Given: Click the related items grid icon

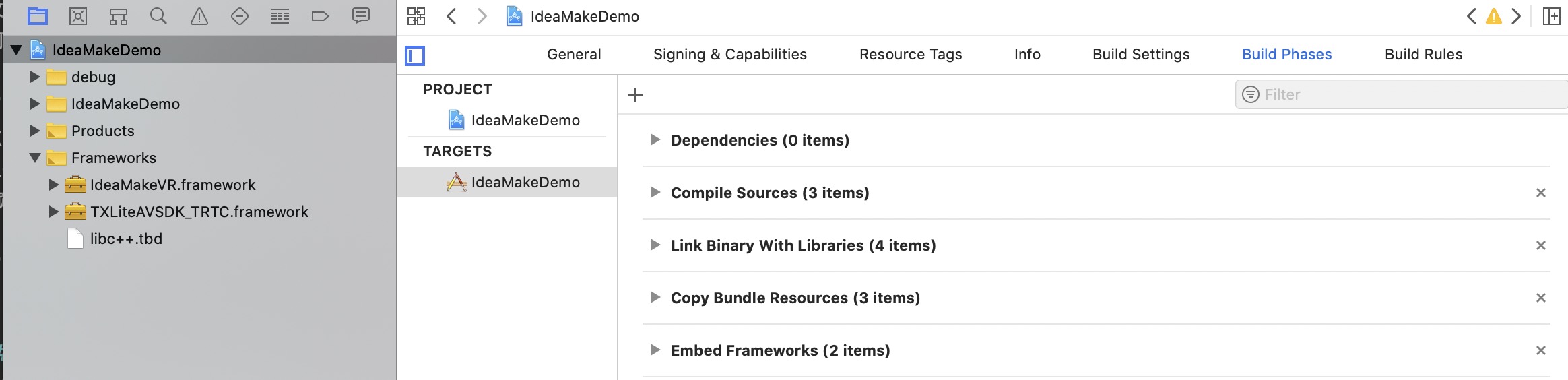Looking at the screenshot, I should point(416,16).
